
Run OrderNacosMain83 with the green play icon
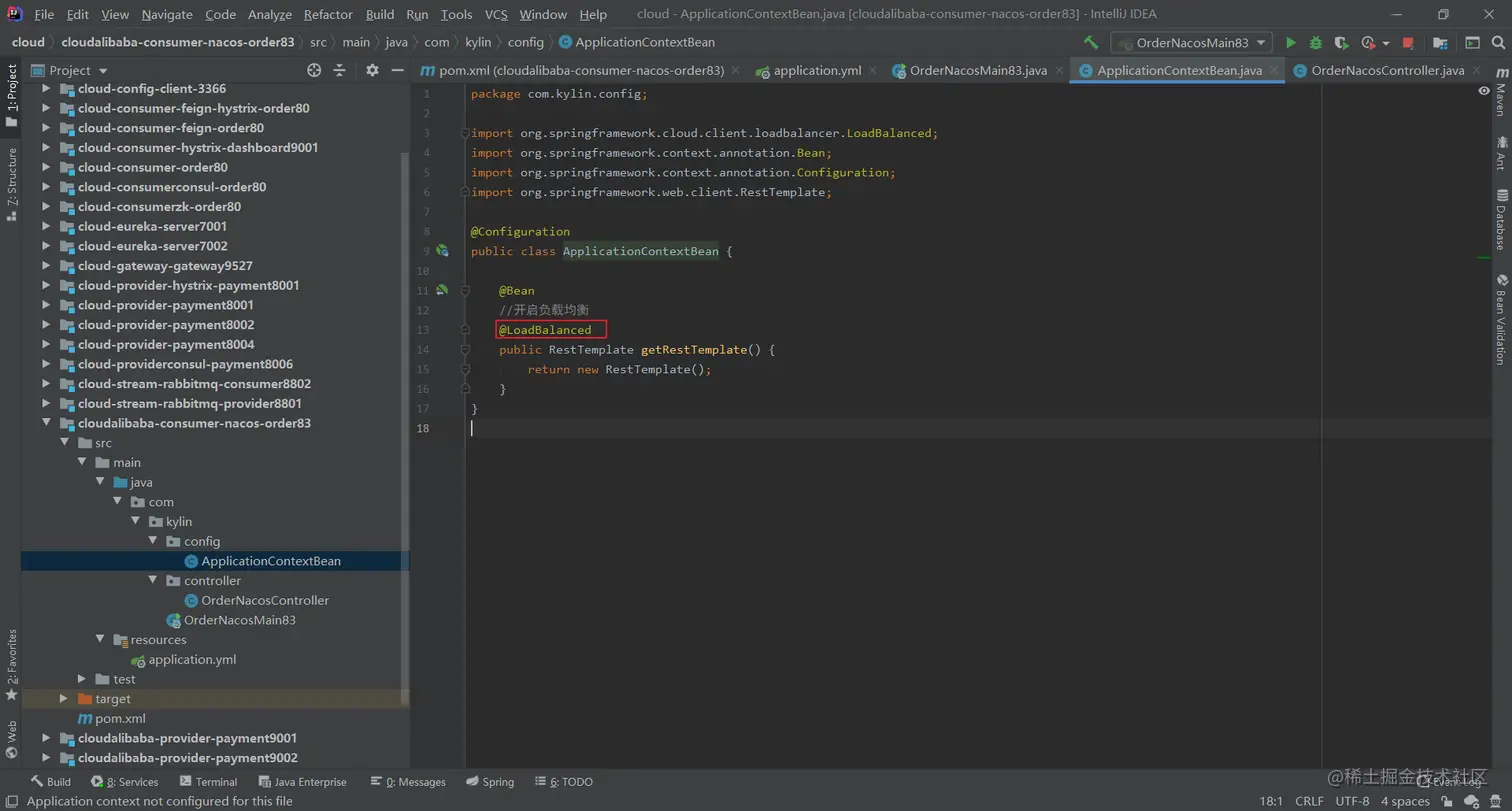[1291, 43]
